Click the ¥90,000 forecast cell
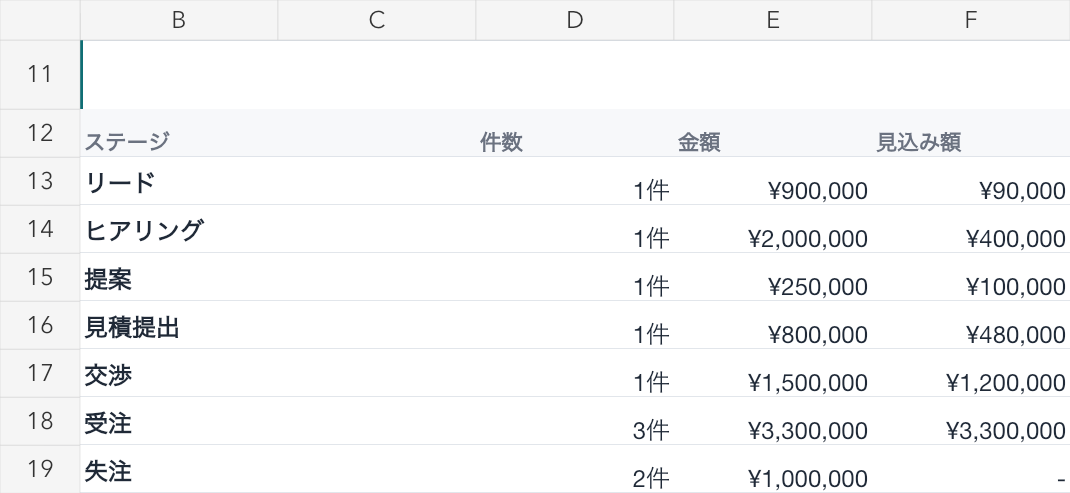 (x=970, y=181)
